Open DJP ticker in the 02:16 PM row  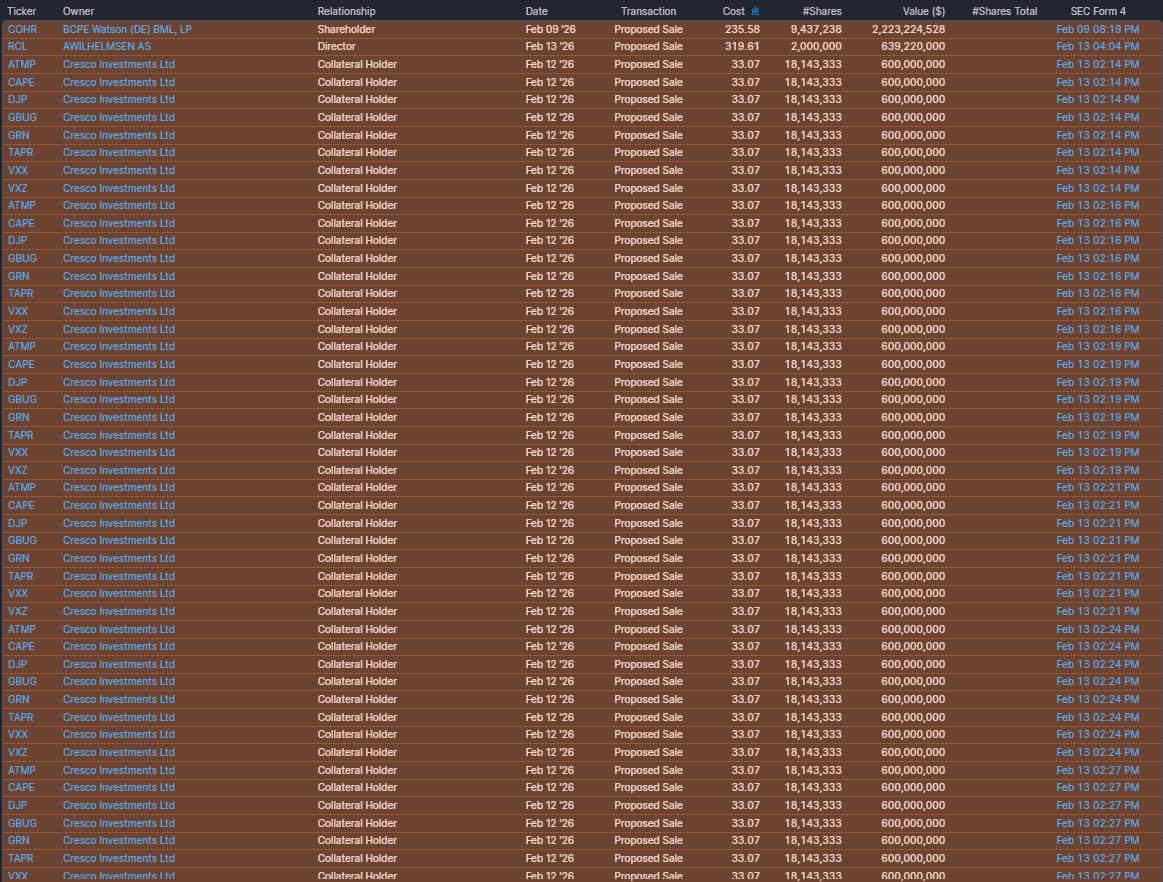tap(17, 240)
